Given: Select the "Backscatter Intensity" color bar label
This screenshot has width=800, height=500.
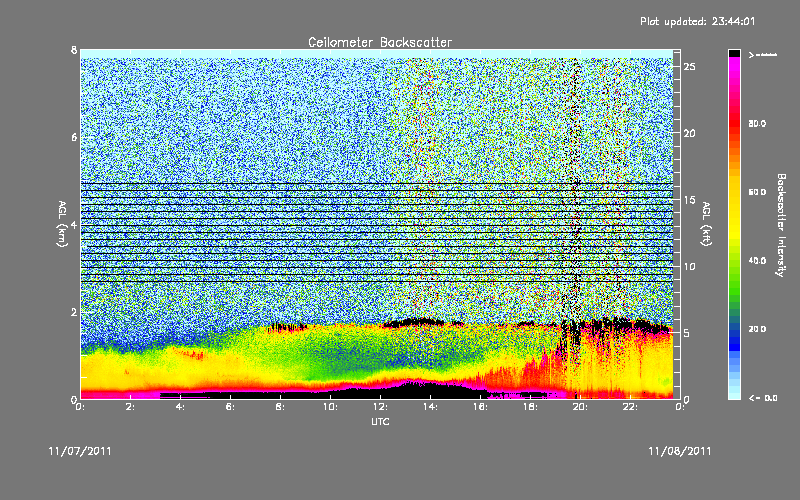Looking at the screenshot, I should (781, 225).
